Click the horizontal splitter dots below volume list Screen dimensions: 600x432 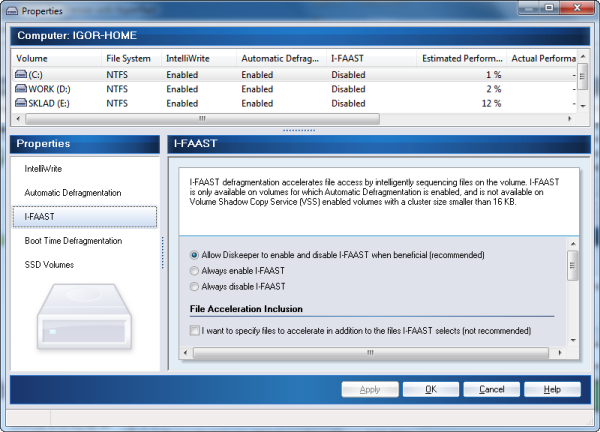(x=299, y=130)
